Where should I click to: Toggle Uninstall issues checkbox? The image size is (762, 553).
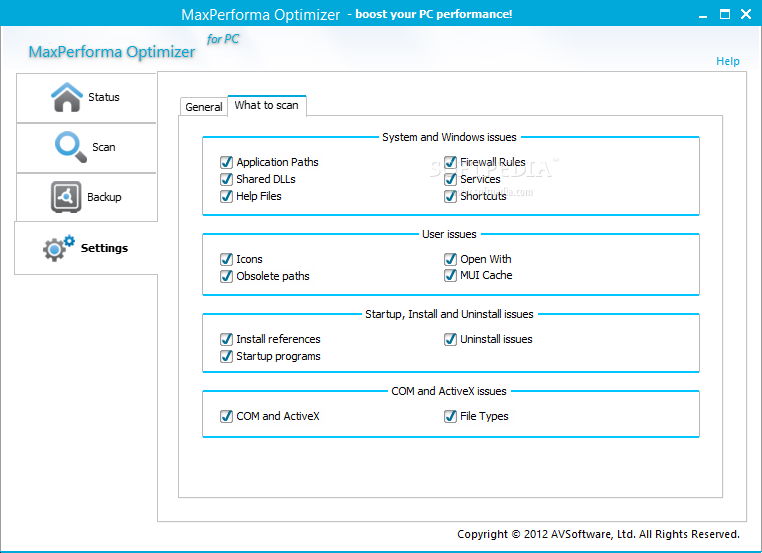coord(450,339)
